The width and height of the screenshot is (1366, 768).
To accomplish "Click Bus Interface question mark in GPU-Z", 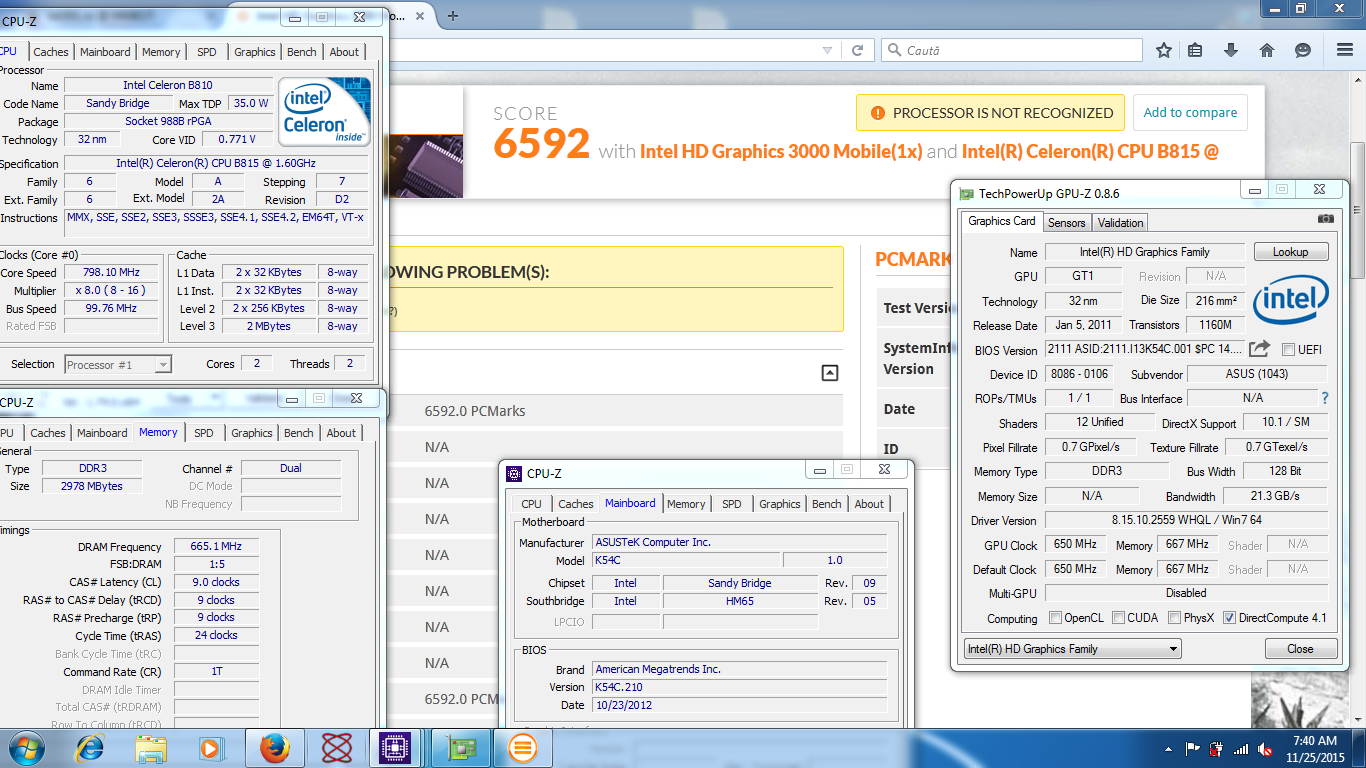I will coord(1325,398).
